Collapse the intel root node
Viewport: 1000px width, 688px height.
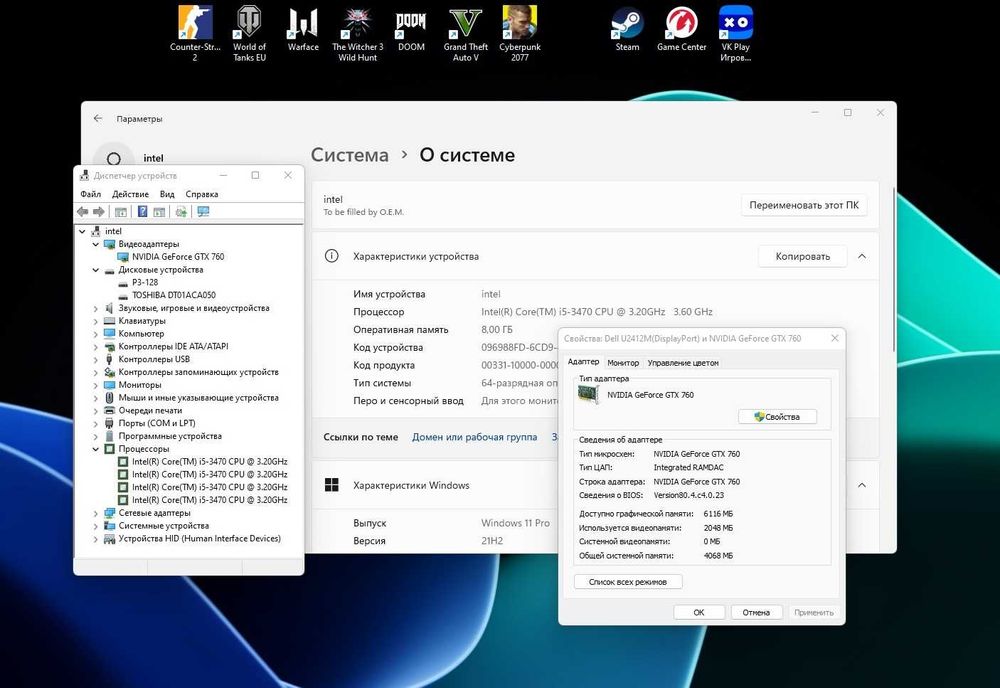pos(82,231)
